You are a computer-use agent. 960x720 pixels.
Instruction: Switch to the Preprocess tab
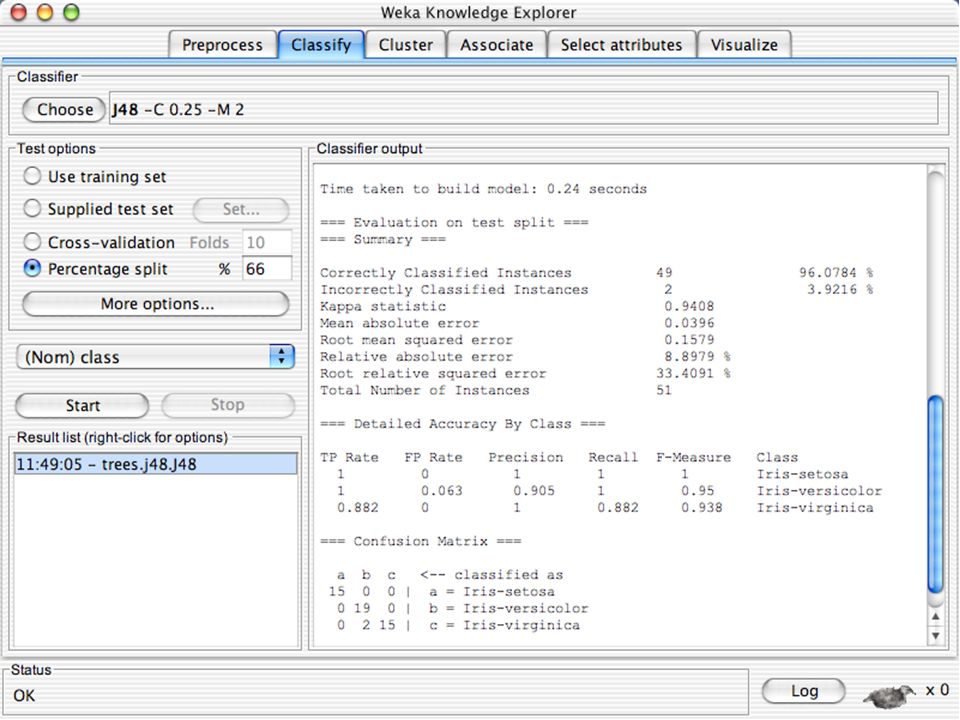(222, 45)
